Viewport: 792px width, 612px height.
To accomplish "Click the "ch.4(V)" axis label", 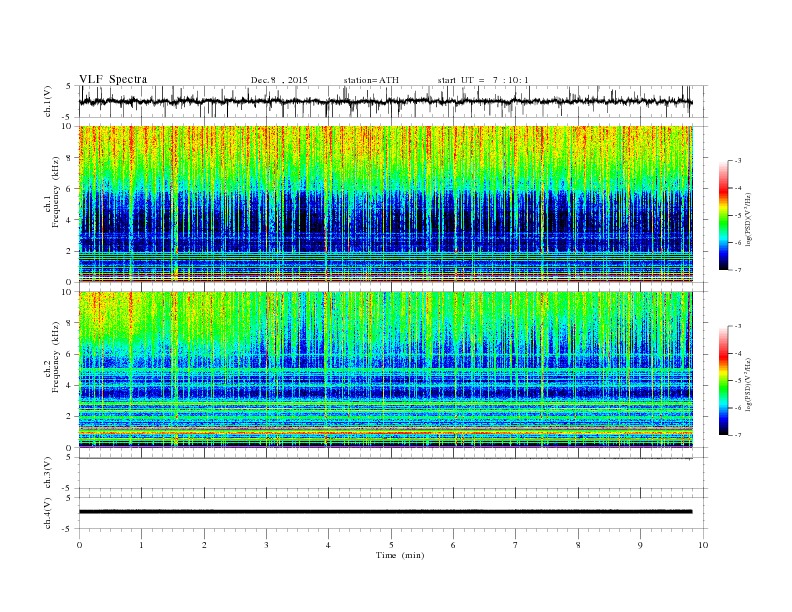I will pos(48,513).
